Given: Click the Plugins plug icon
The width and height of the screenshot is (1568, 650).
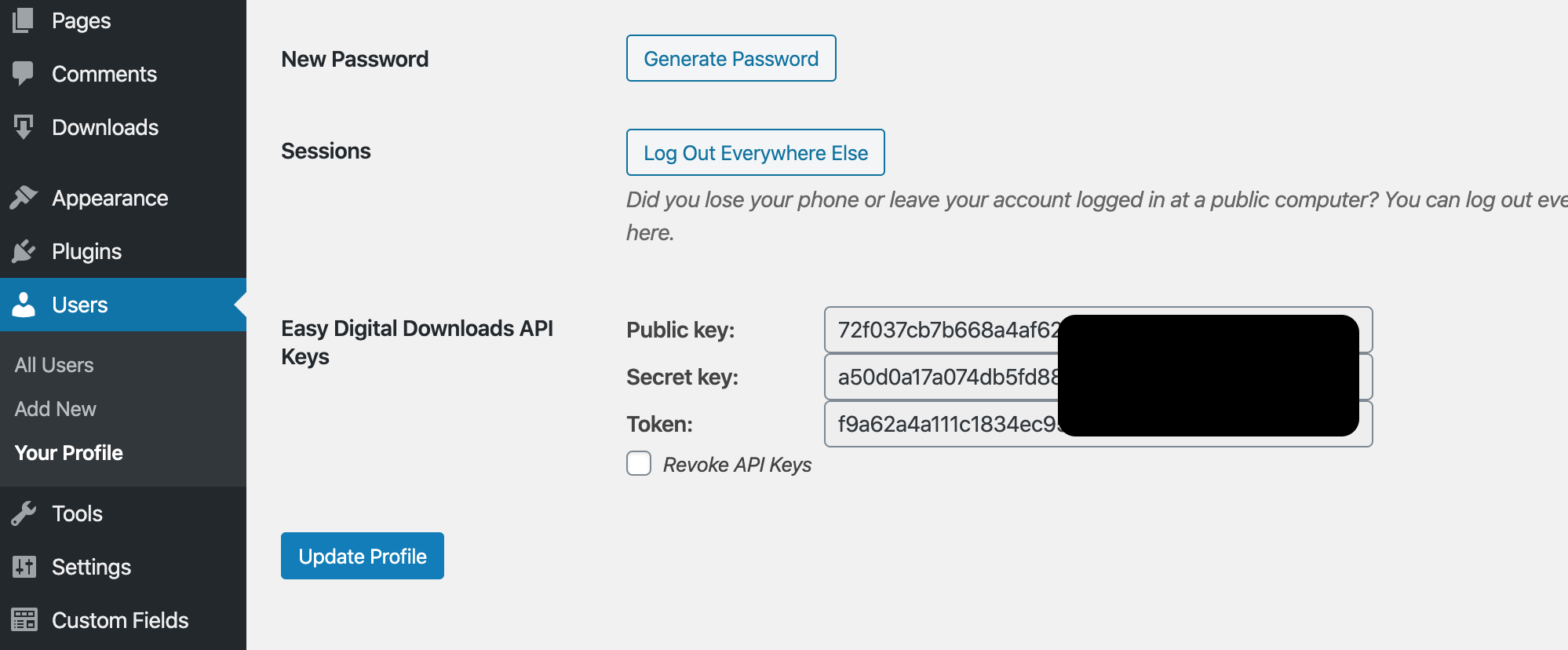Looking at the screenshot, I should (24, 251).
